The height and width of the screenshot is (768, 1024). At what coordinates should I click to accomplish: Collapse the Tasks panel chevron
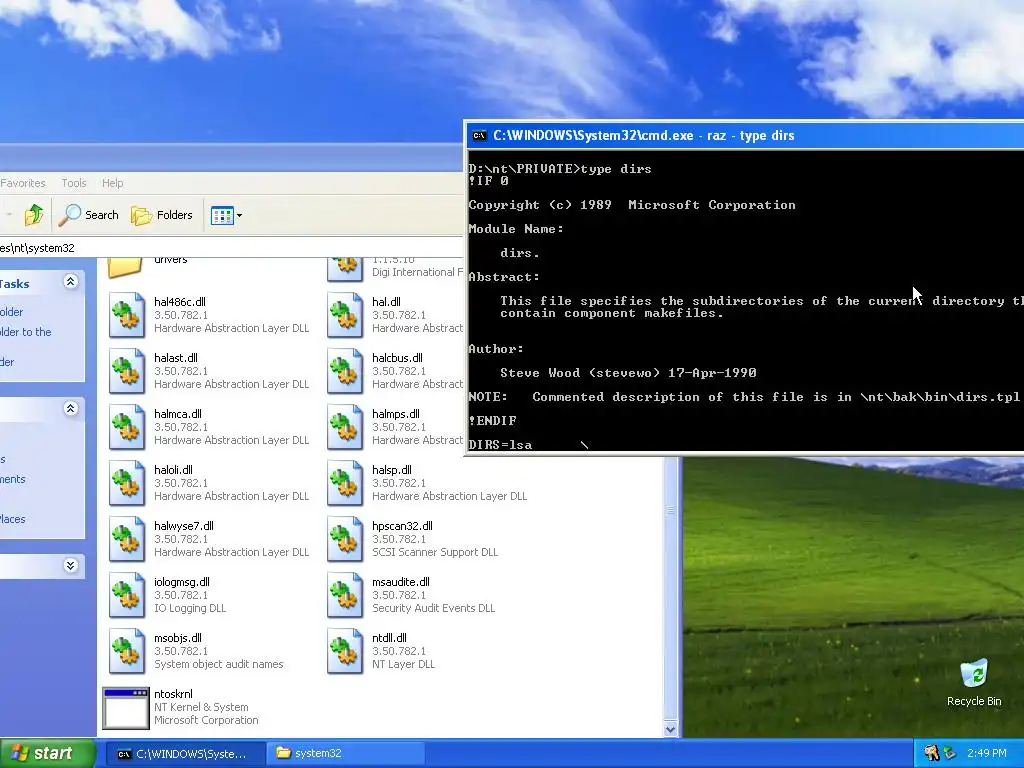point(71,281)
